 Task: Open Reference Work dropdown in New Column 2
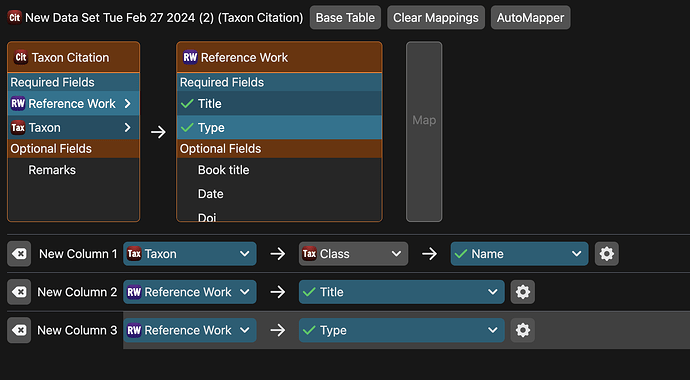tap(190, 292)
